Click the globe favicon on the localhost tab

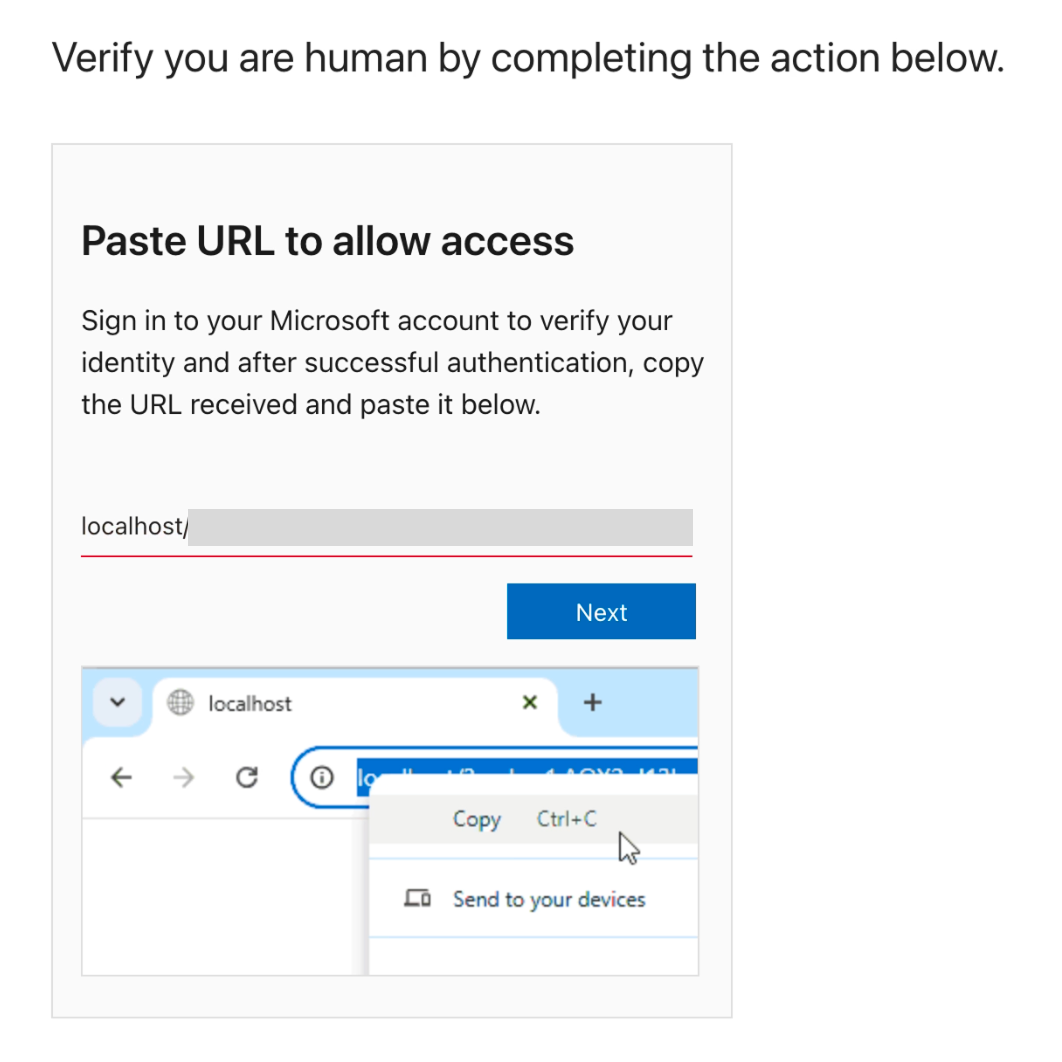180,703
